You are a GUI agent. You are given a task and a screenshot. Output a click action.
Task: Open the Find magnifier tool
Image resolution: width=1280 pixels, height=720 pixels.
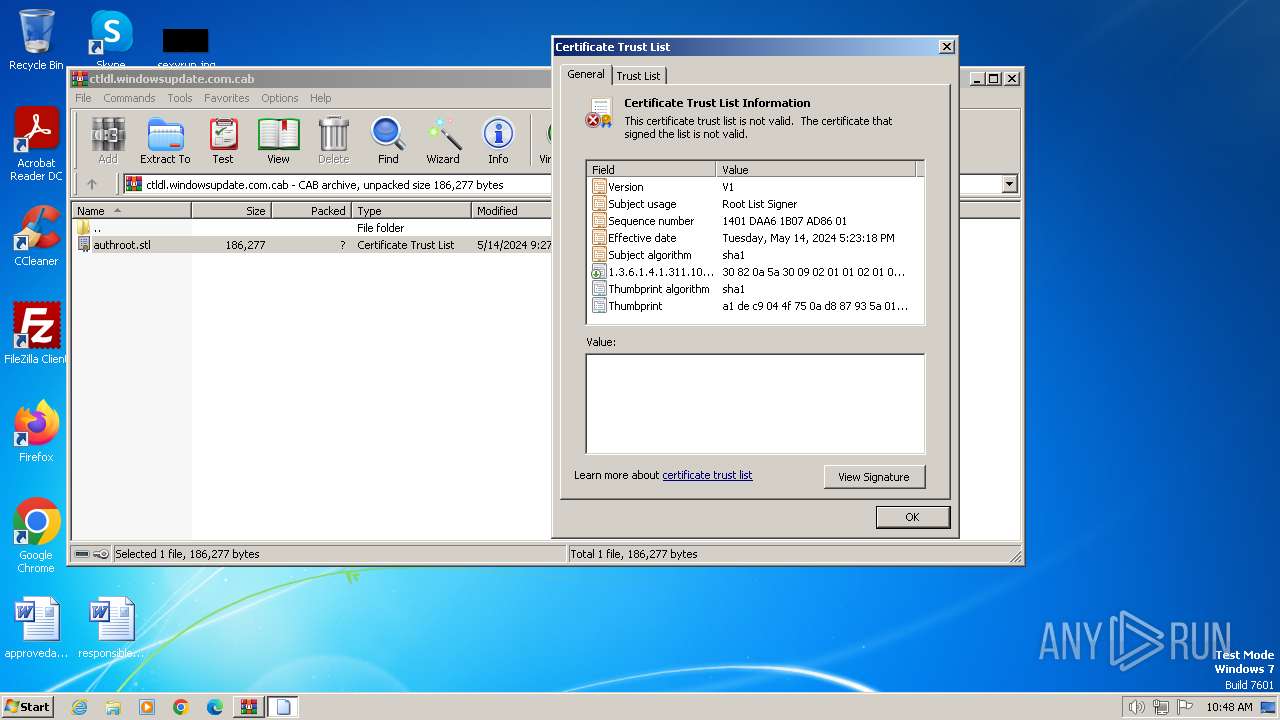(x=388, y=140)
